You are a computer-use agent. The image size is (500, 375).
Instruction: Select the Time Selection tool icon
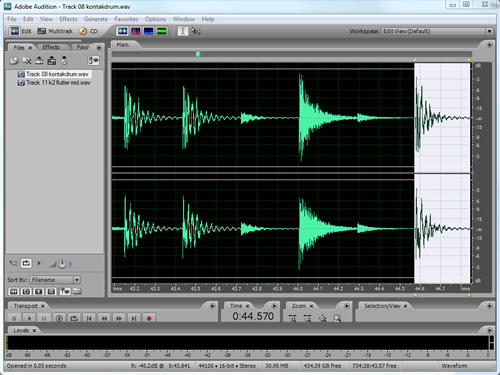point(183,31)
